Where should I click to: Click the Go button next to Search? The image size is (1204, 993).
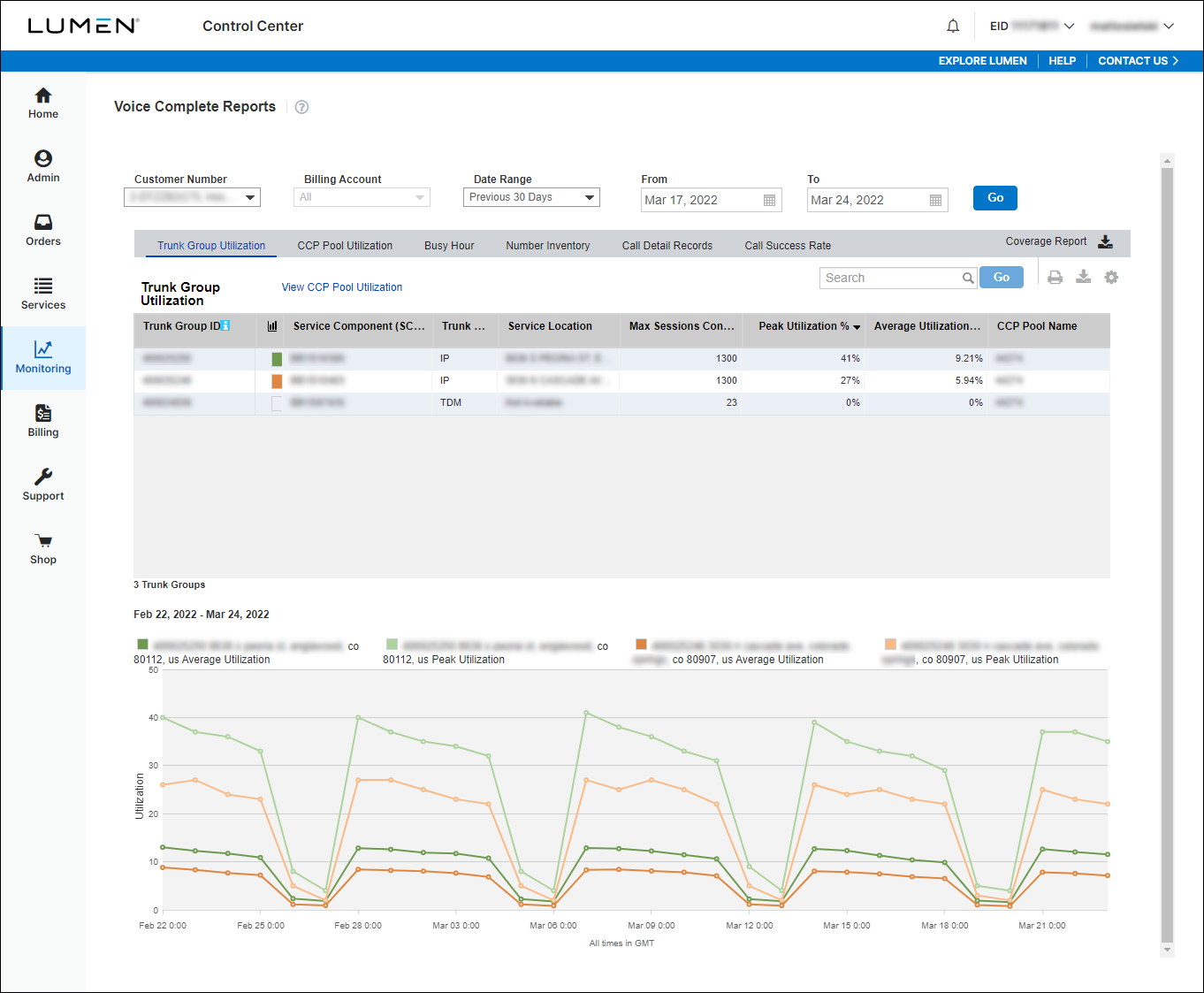point(1002,278)
